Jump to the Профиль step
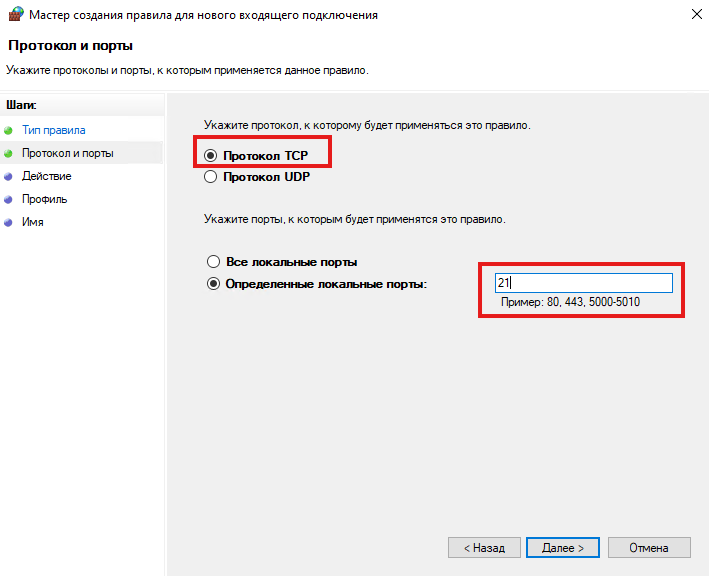Image resolution: width=709 pixels, height=576 pixels. [44, 199]
